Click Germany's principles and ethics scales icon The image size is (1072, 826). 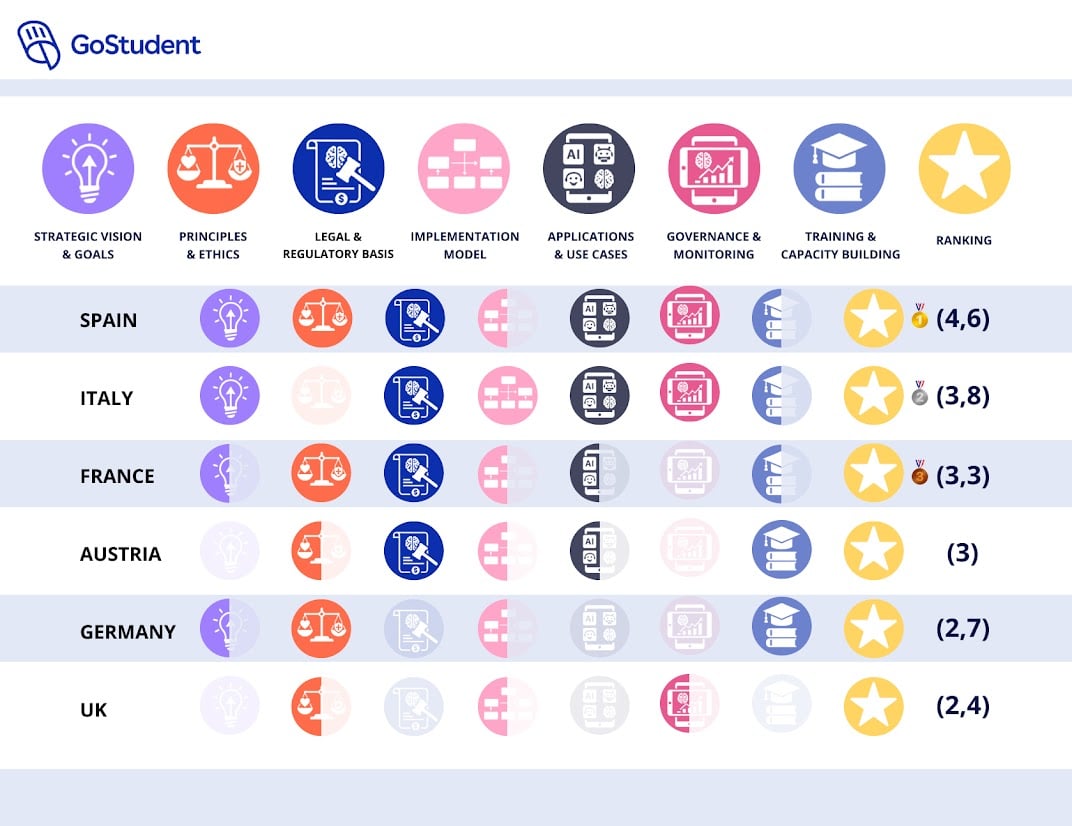322,629
